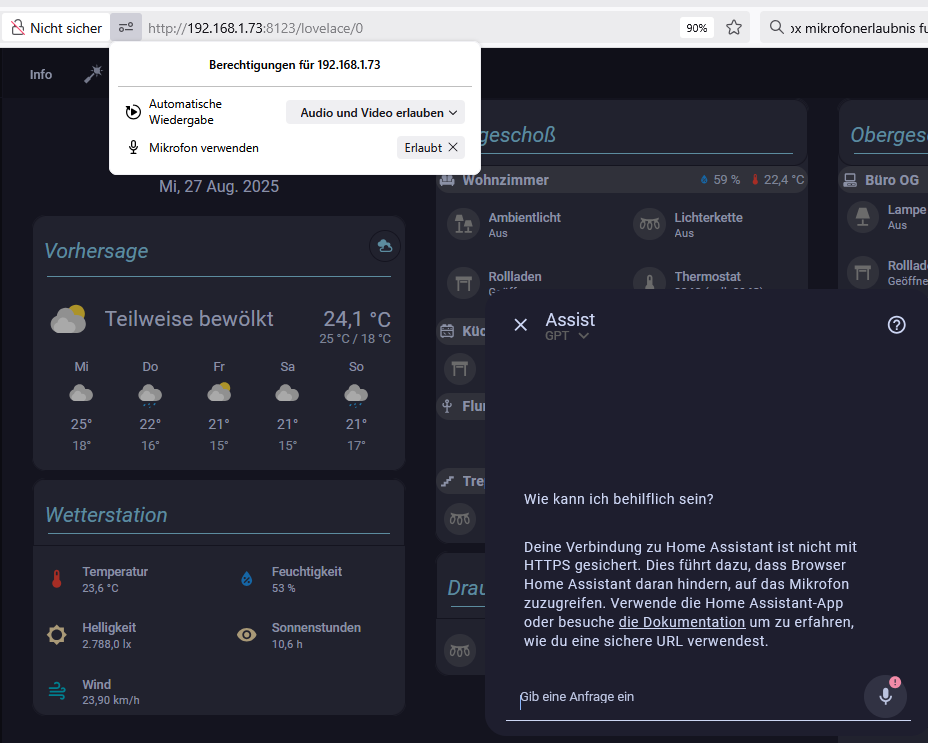Follow the die Dokumentation link
This screenshot has height=743, width=928.
(682, 622)
